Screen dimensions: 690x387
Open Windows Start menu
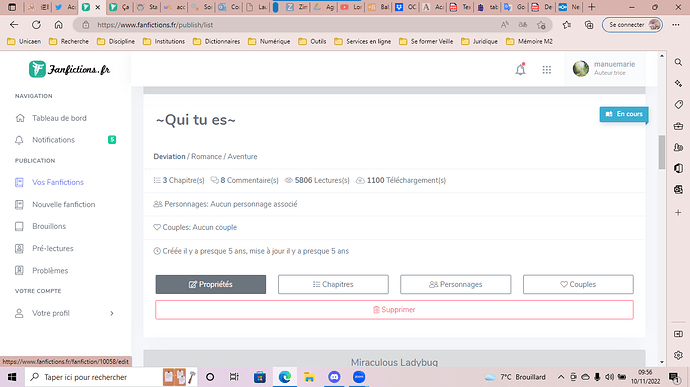click(x=12, y=377)
